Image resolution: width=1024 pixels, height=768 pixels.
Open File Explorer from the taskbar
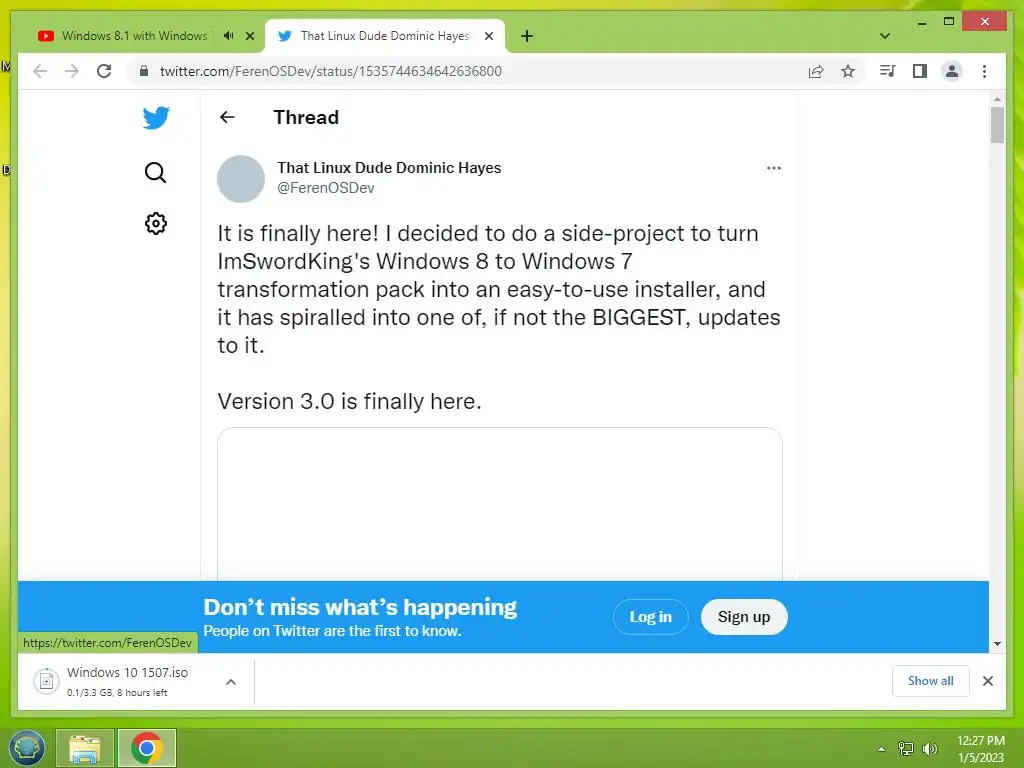coord(85,748)
